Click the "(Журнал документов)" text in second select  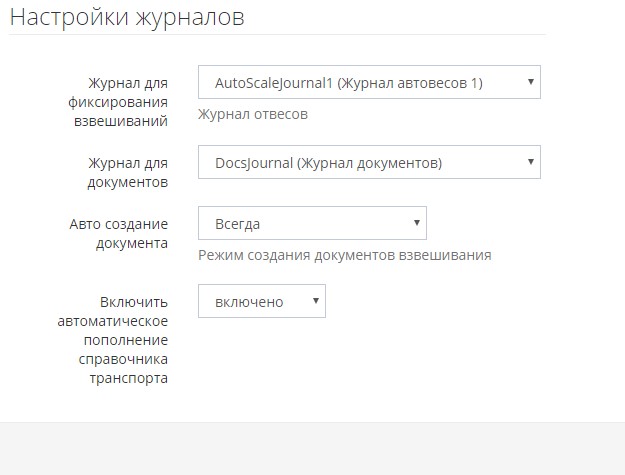(x=370, y=162)
